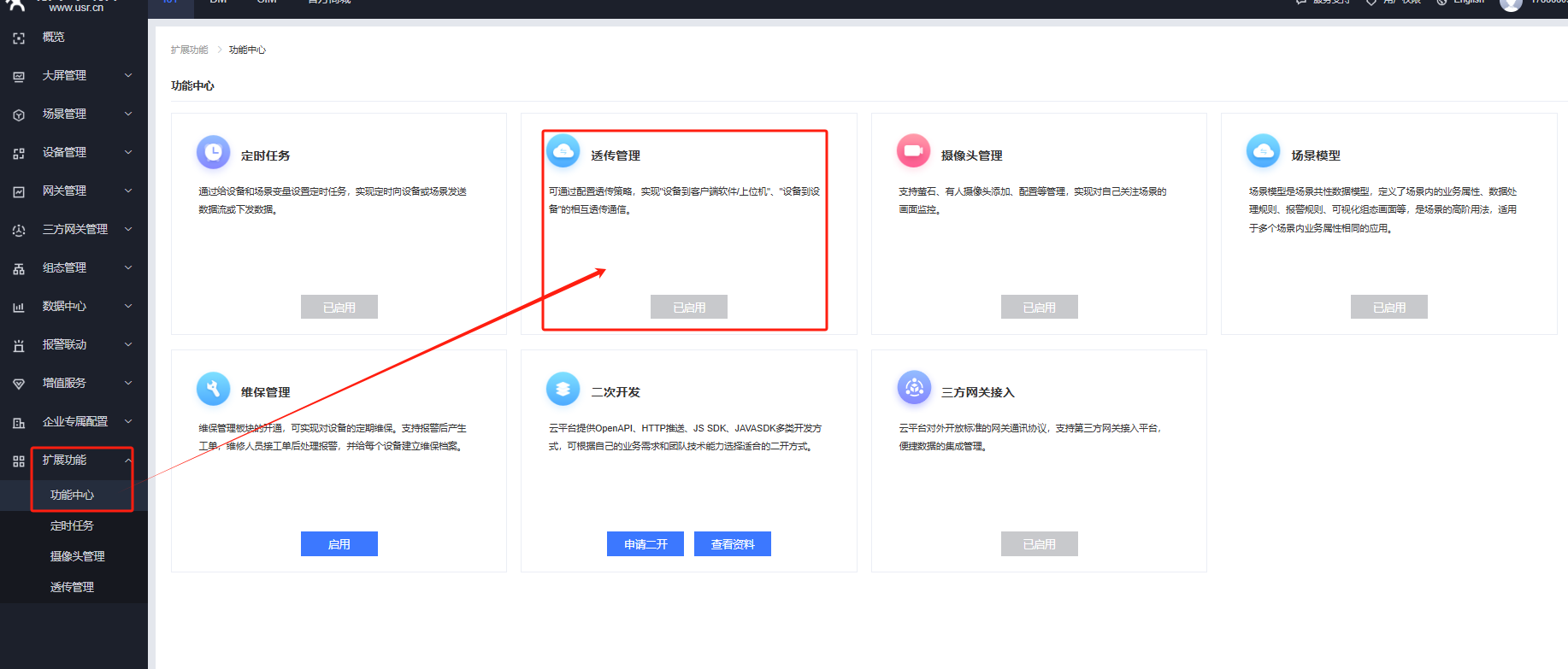Click the 扩展功能 grid icon in sidebar
Viewport: 1568px width, 669px height.
[19, 461]
